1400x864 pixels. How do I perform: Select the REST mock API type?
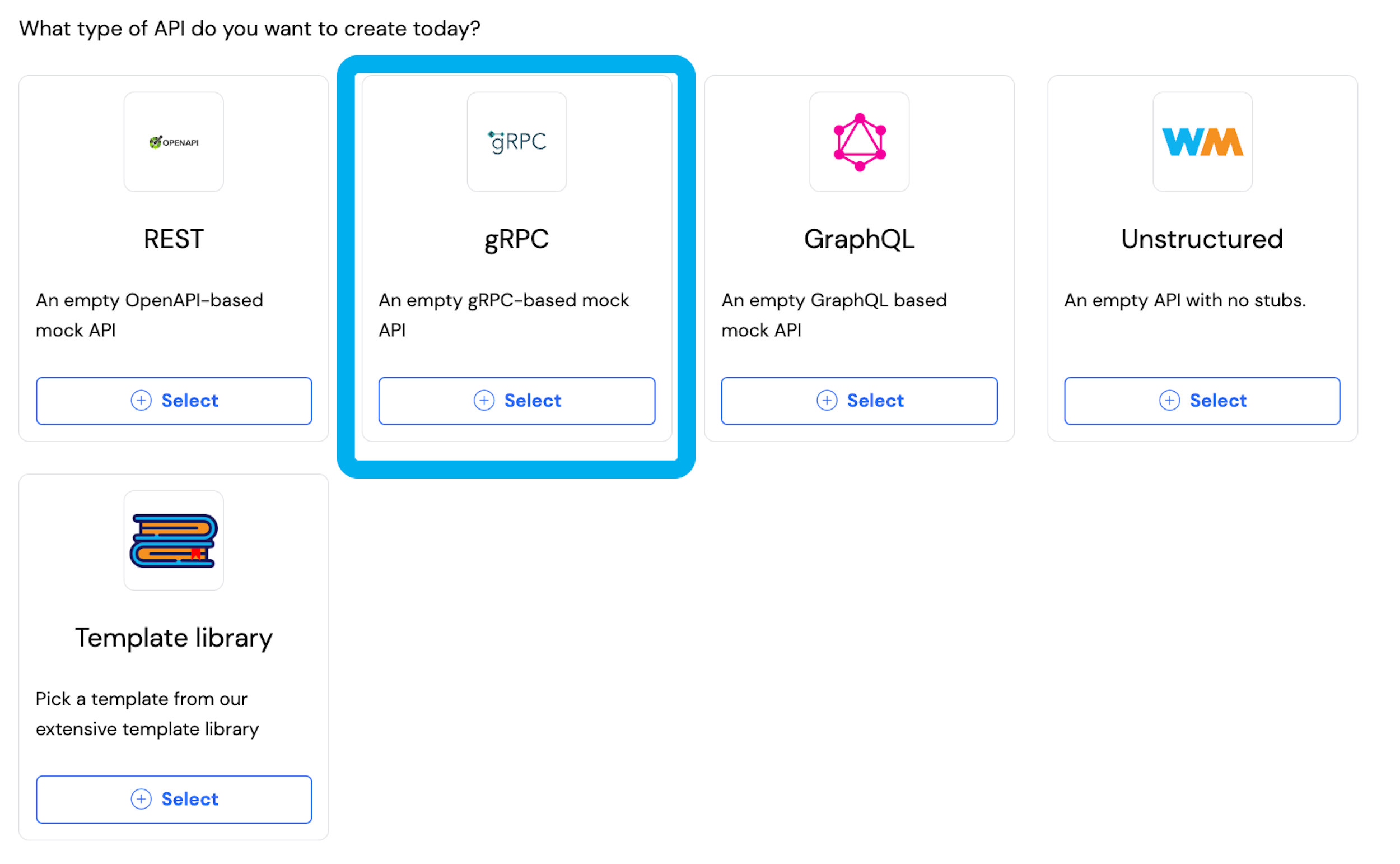[x=174, y=401]
